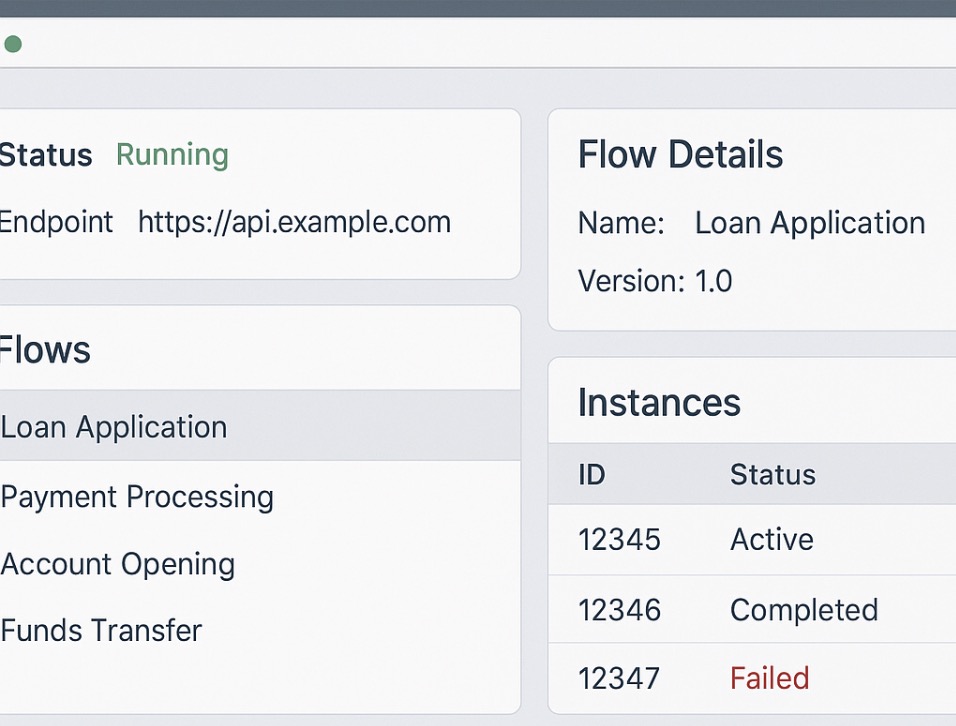Click the Failed status of instance 12347
This screenshot has width=956, height=726.
769,678
